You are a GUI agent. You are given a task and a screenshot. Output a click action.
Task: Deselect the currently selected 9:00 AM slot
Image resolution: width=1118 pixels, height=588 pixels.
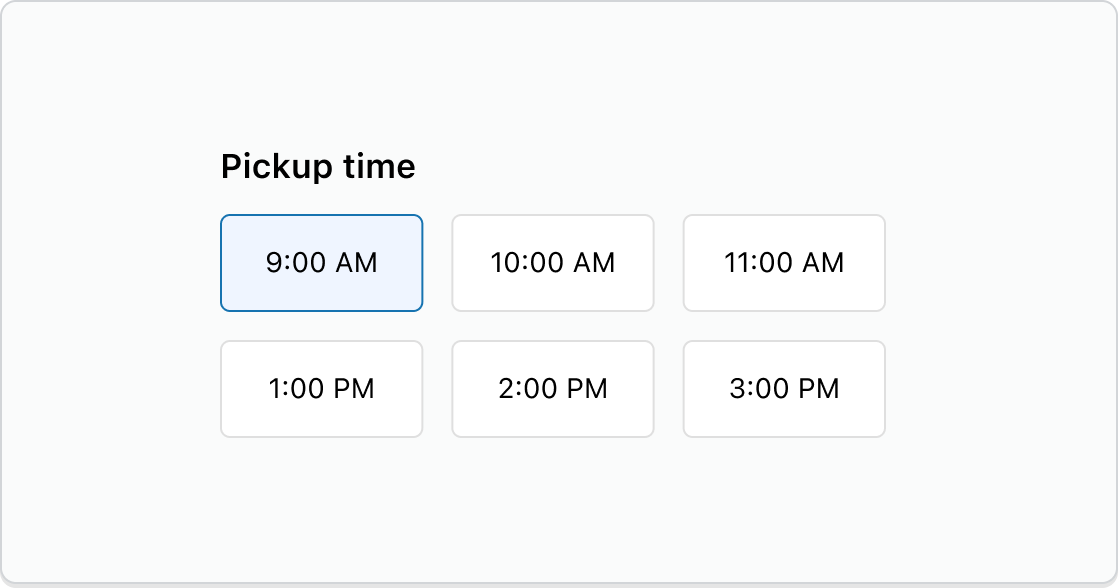[x=322, y=263]
